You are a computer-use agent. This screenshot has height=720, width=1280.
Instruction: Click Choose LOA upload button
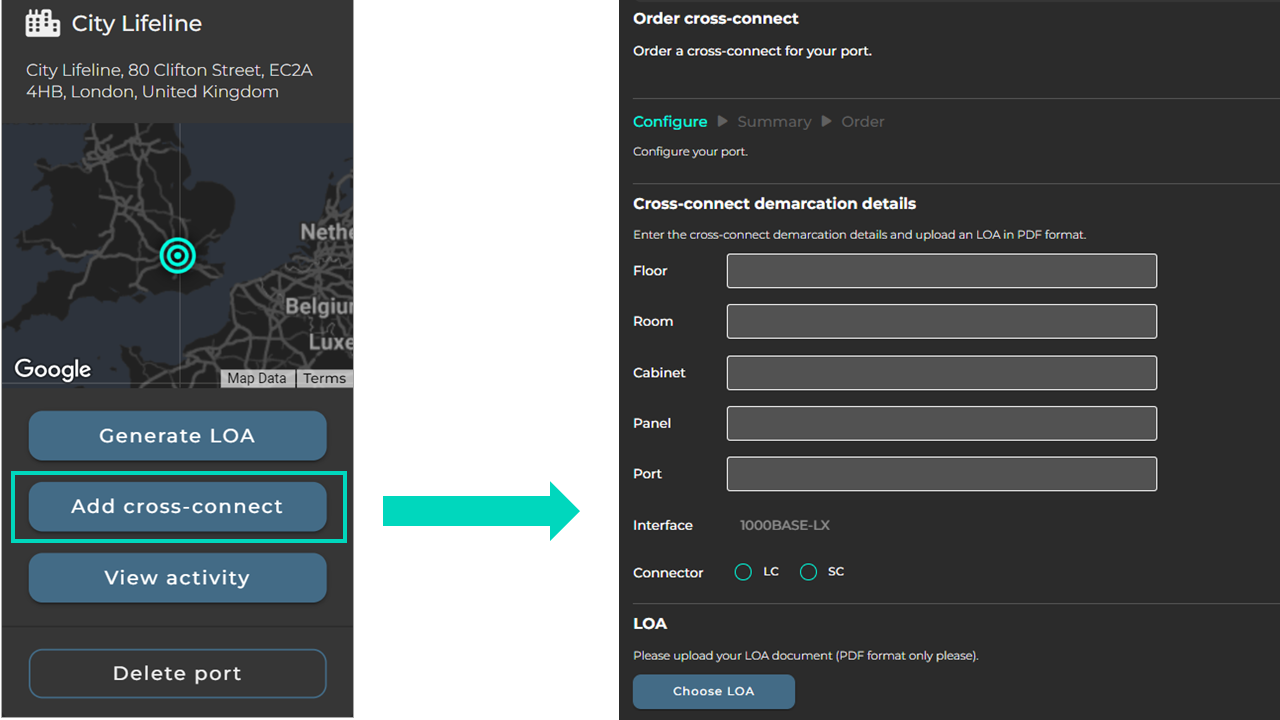714,691
